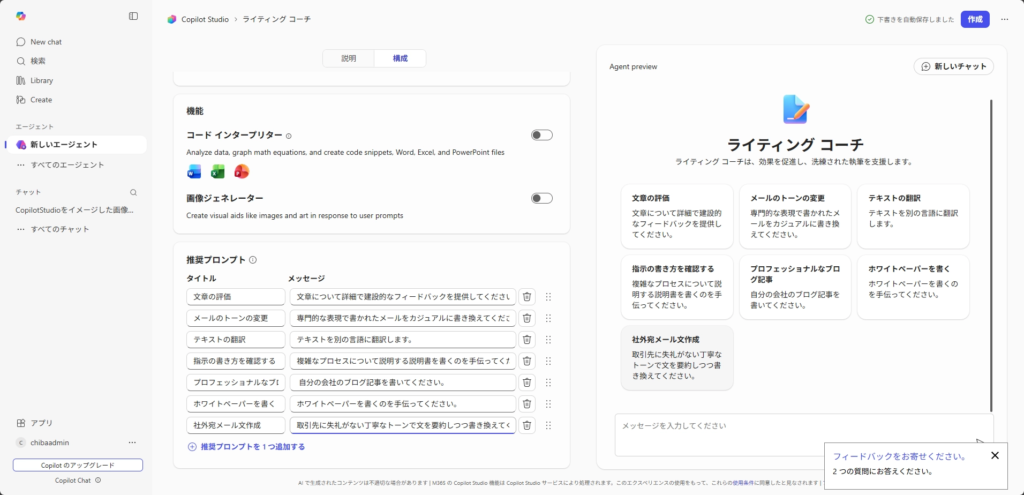
Task: Grab the drag handle for テキストの翻訳 row
Action: point(548,339)
